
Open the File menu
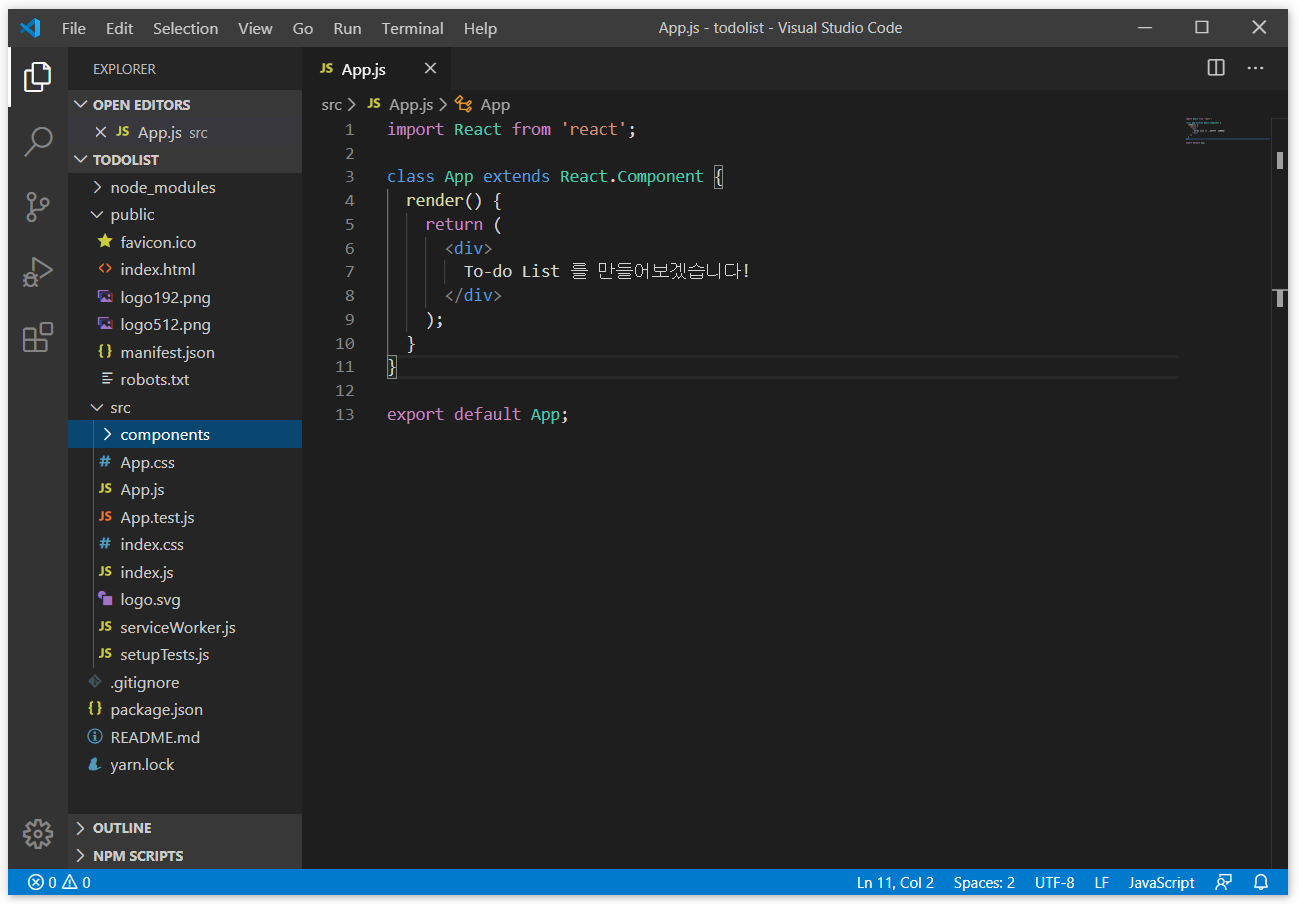(x=74, y=28)
